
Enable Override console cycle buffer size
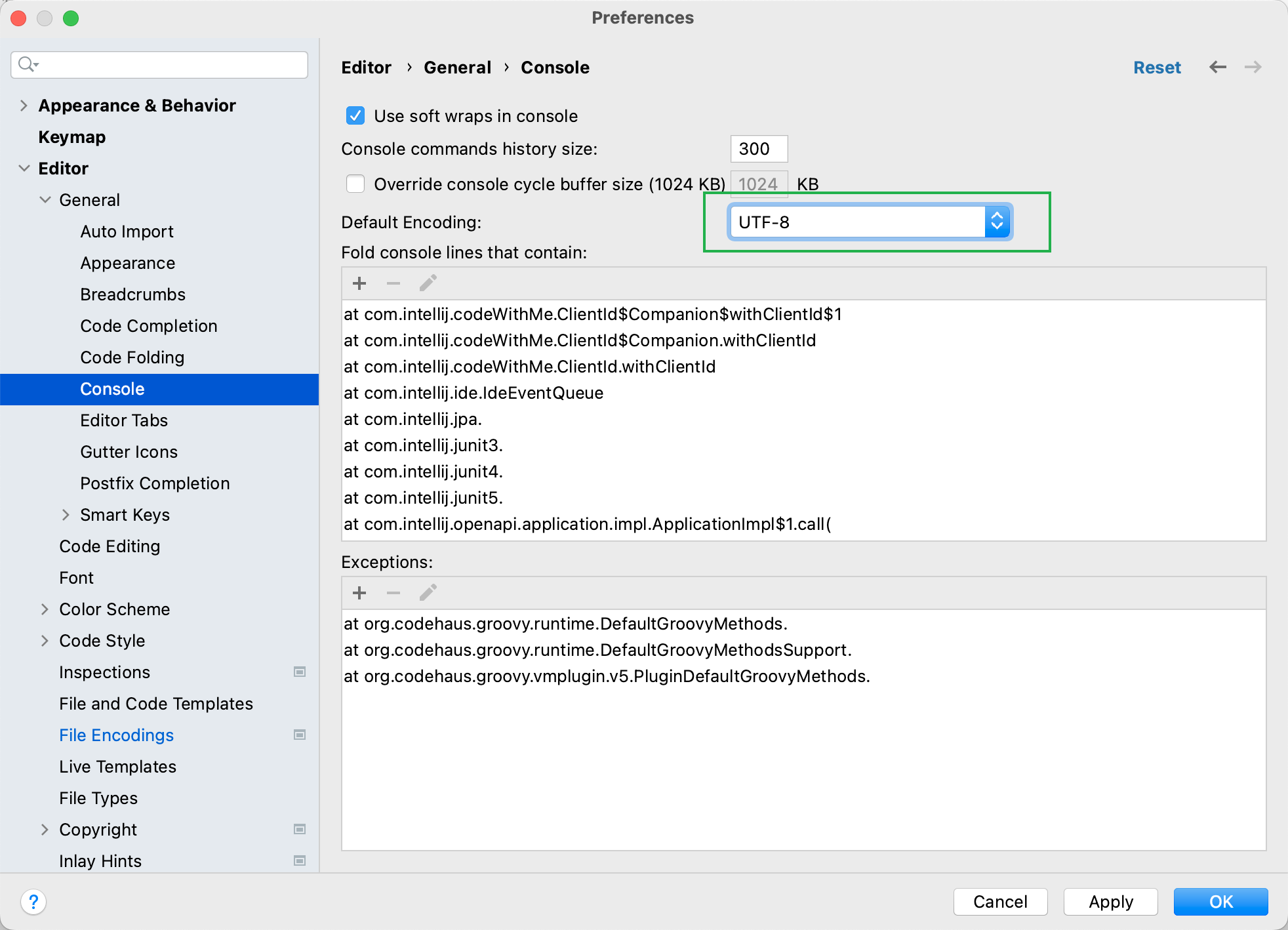pyautogui.click(x=355, y=184)
